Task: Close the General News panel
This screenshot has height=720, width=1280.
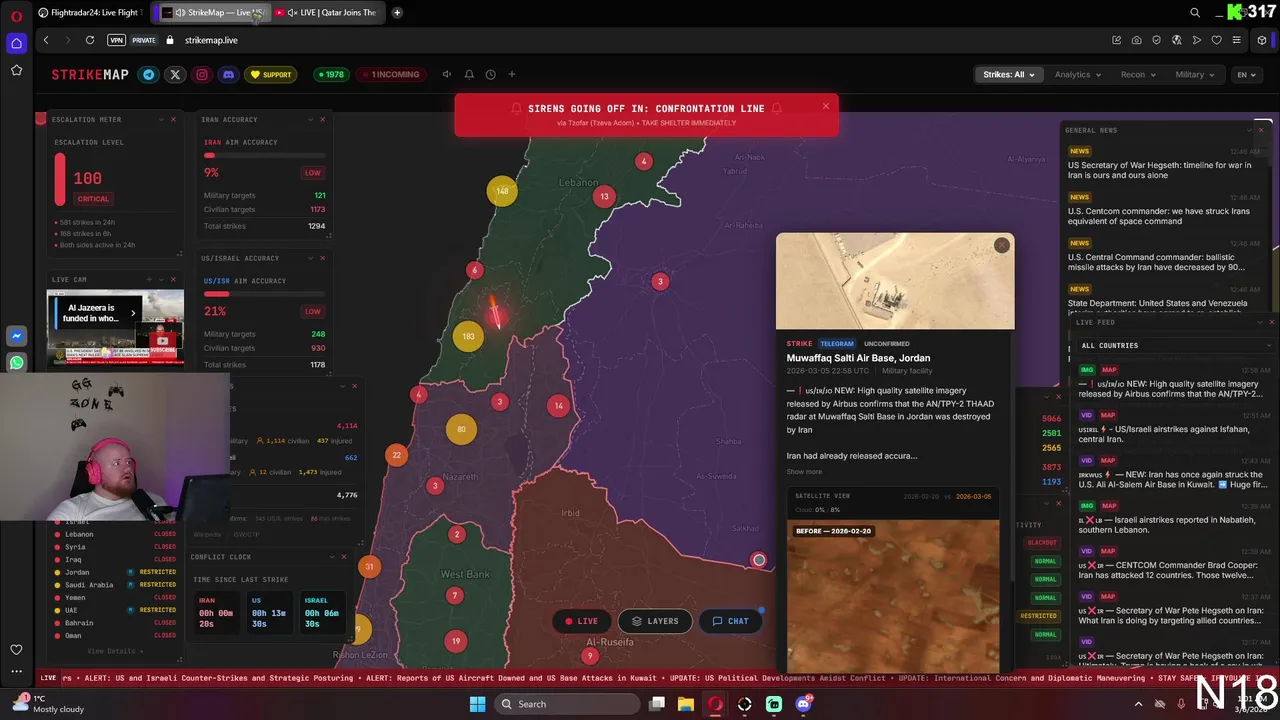Action: point(1262,130)
